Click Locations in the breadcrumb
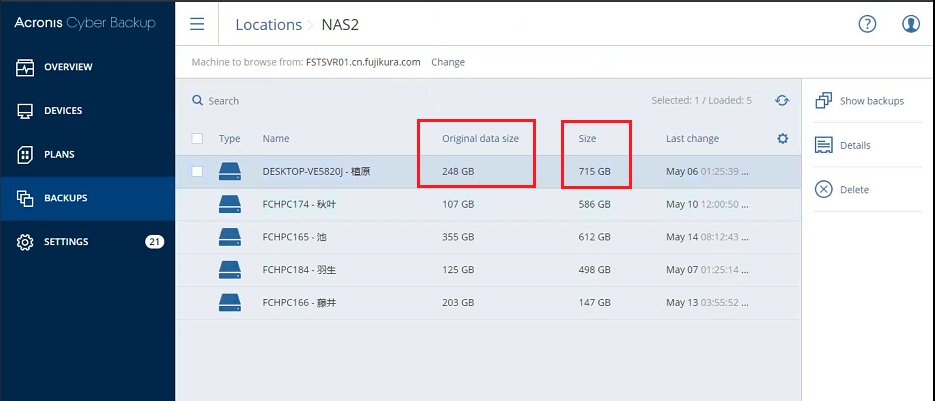The width and height of the screenshot is (935, 401). (268, 25)
